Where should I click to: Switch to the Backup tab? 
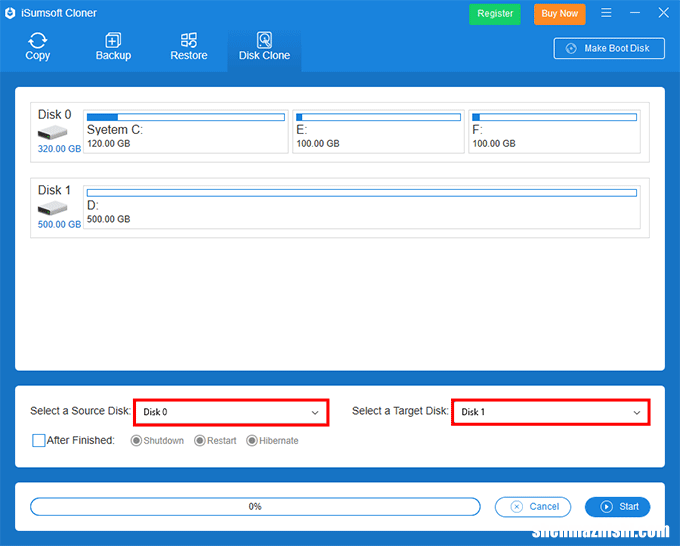113,46
